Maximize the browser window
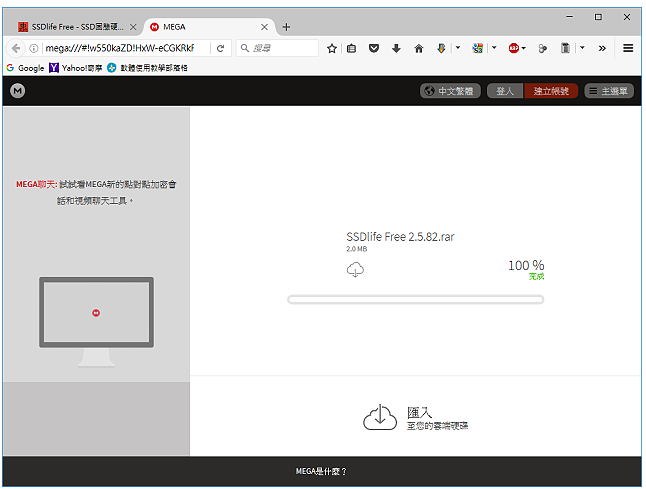This screenshot has width=646, height=489. pyautogui.click(x=598, y=17)
